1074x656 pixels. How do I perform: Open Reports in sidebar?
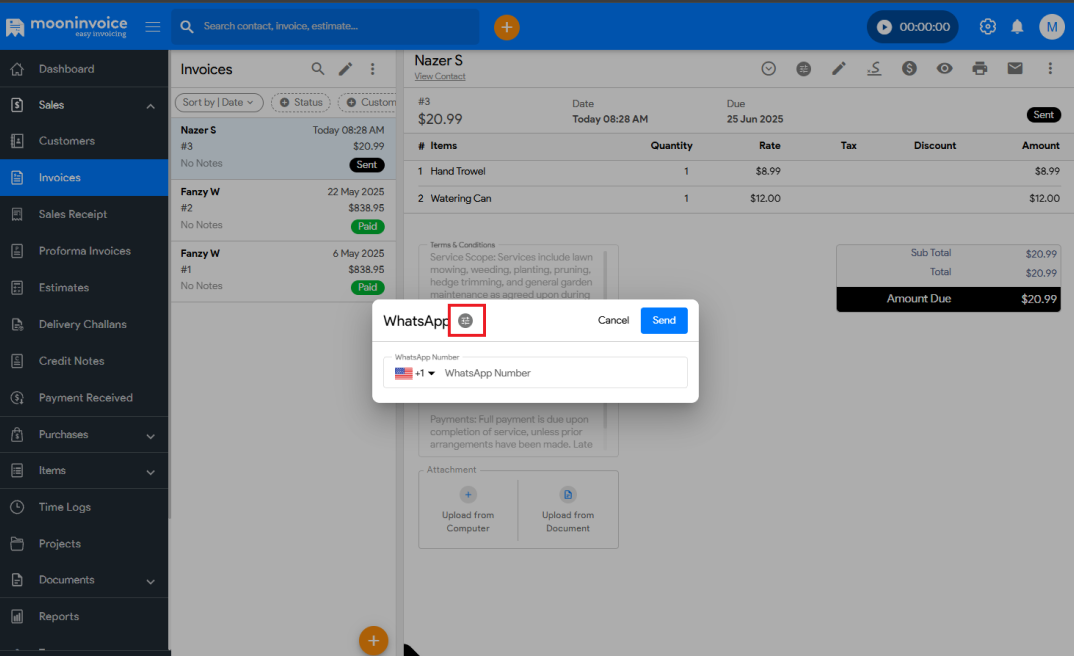click(84, 616)
